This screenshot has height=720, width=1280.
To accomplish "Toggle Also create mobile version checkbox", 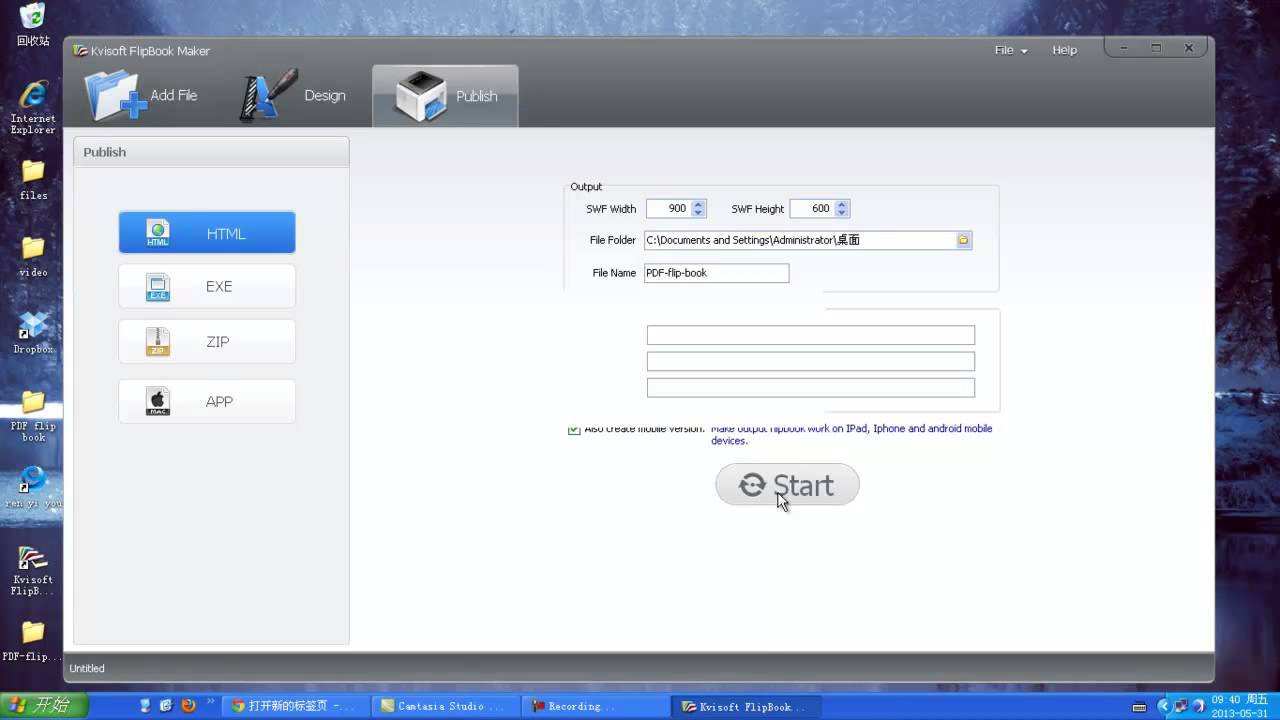I will [x=574, y=429].
